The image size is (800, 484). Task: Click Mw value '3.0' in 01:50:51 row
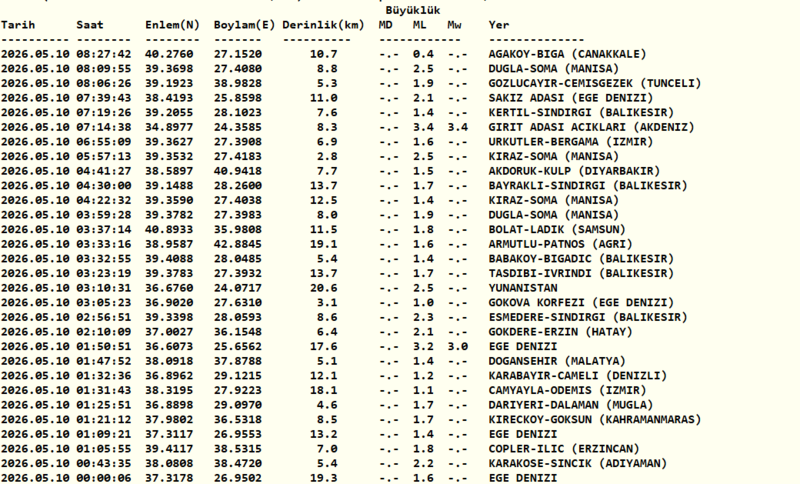458,347
